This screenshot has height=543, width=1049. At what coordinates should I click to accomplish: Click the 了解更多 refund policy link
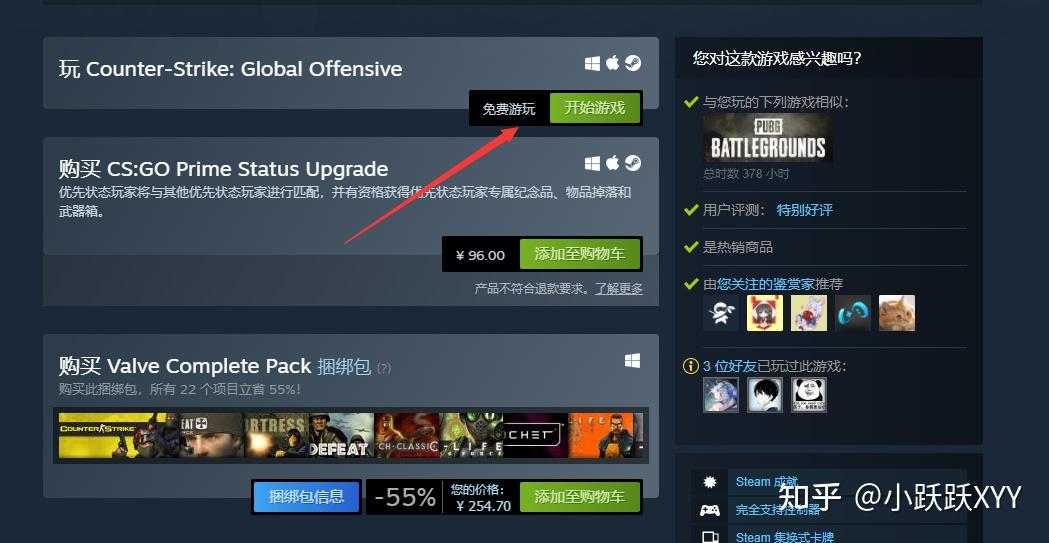pyautogui.click(x=619, y=289)
